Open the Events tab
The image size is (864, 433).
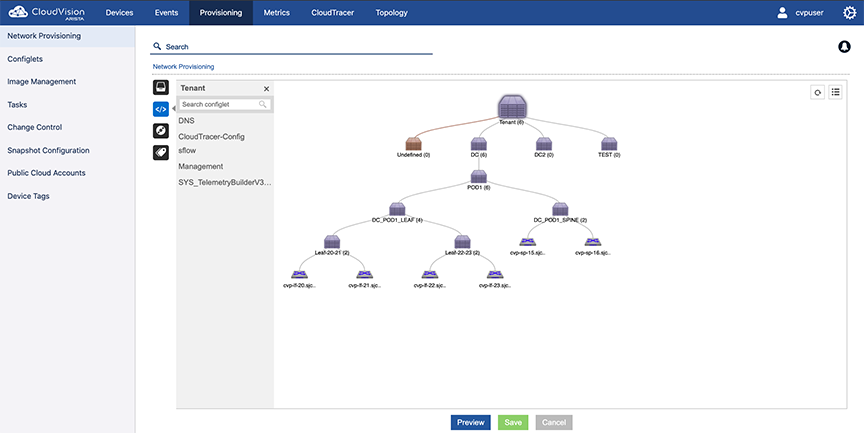(166, 13)
